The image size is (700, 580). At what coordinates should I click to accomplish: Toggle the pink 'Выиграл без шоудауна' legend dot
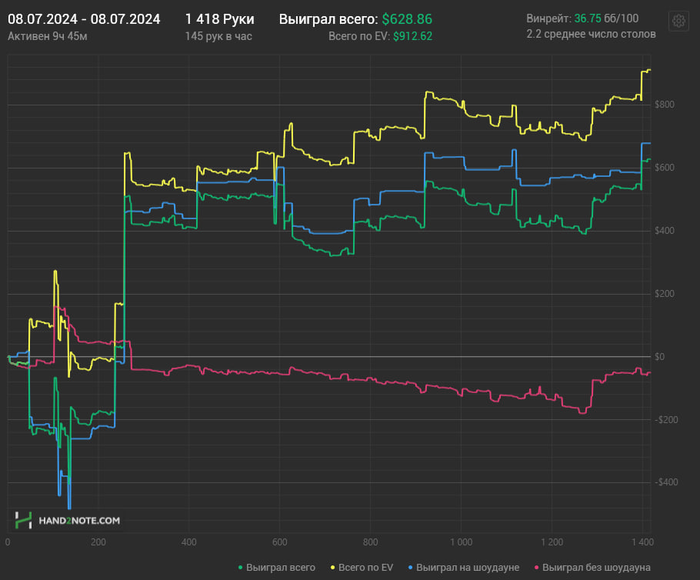click(x=536, y=567)
